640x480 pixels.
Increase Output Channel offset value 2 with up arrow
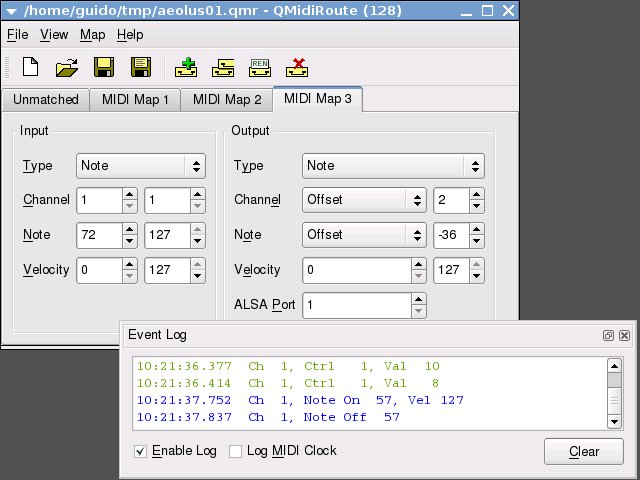click(477, 194)
